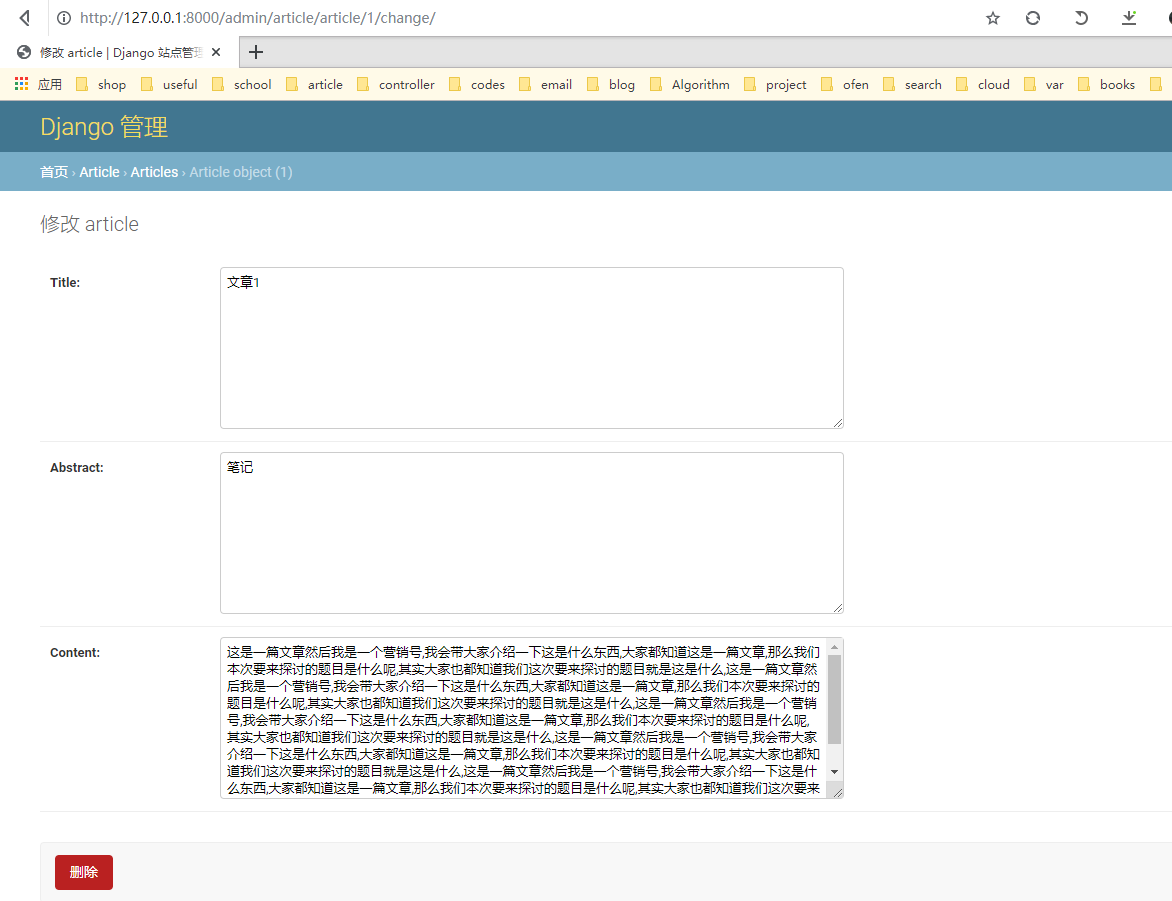The image size is (1172, 901).
Task: Click the Django 管理 header link
Action: pyautogui.click(x=104, y=127)
